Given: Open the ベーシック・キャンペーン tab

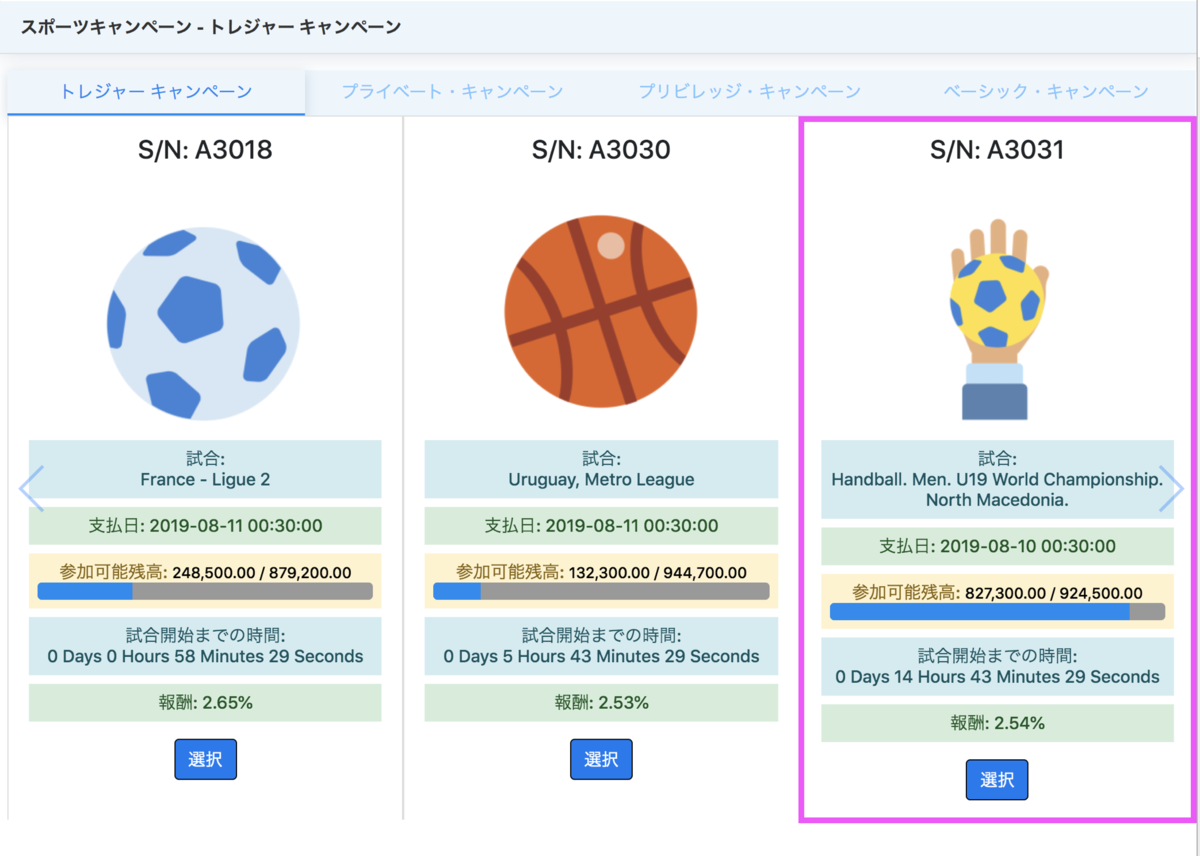Looking at the screenshot, I should point(1046,92).
